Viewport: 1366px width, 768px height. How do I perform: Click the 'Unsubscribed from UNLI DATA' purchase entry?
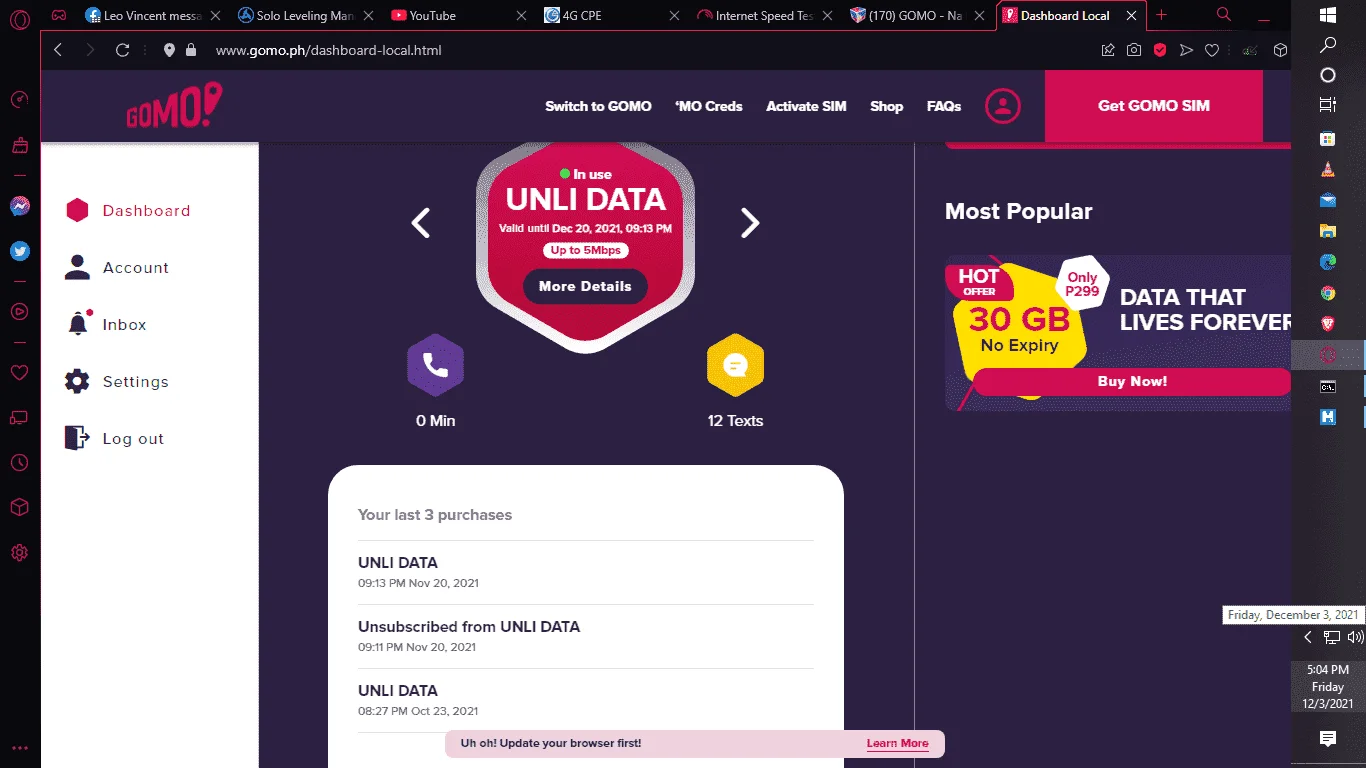click(586, 636)
